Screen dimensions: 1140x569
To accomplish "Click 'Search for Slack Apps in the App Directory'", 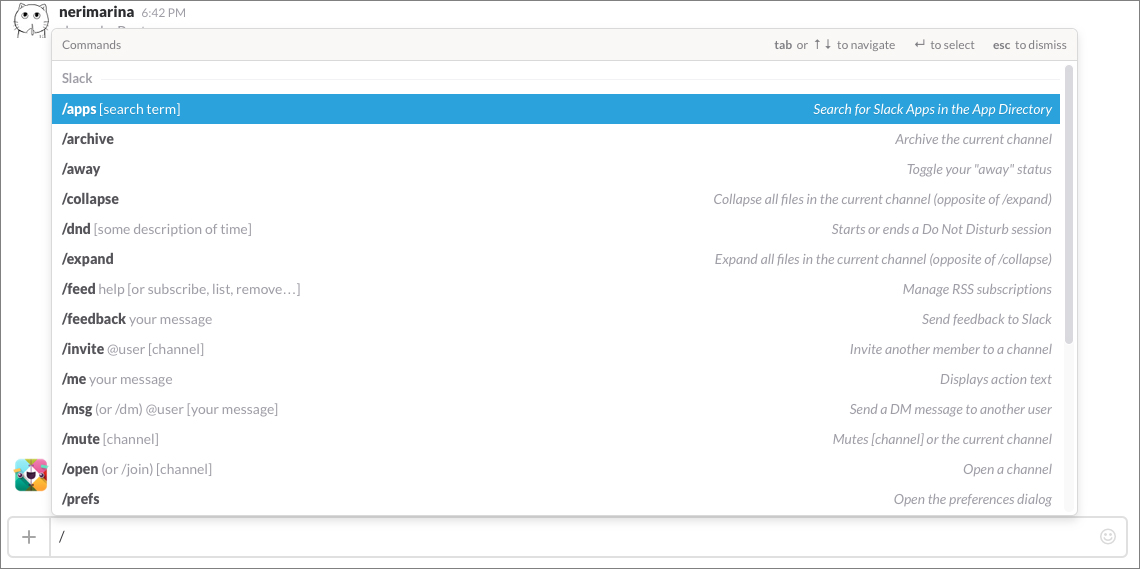I will coord(932,109).
